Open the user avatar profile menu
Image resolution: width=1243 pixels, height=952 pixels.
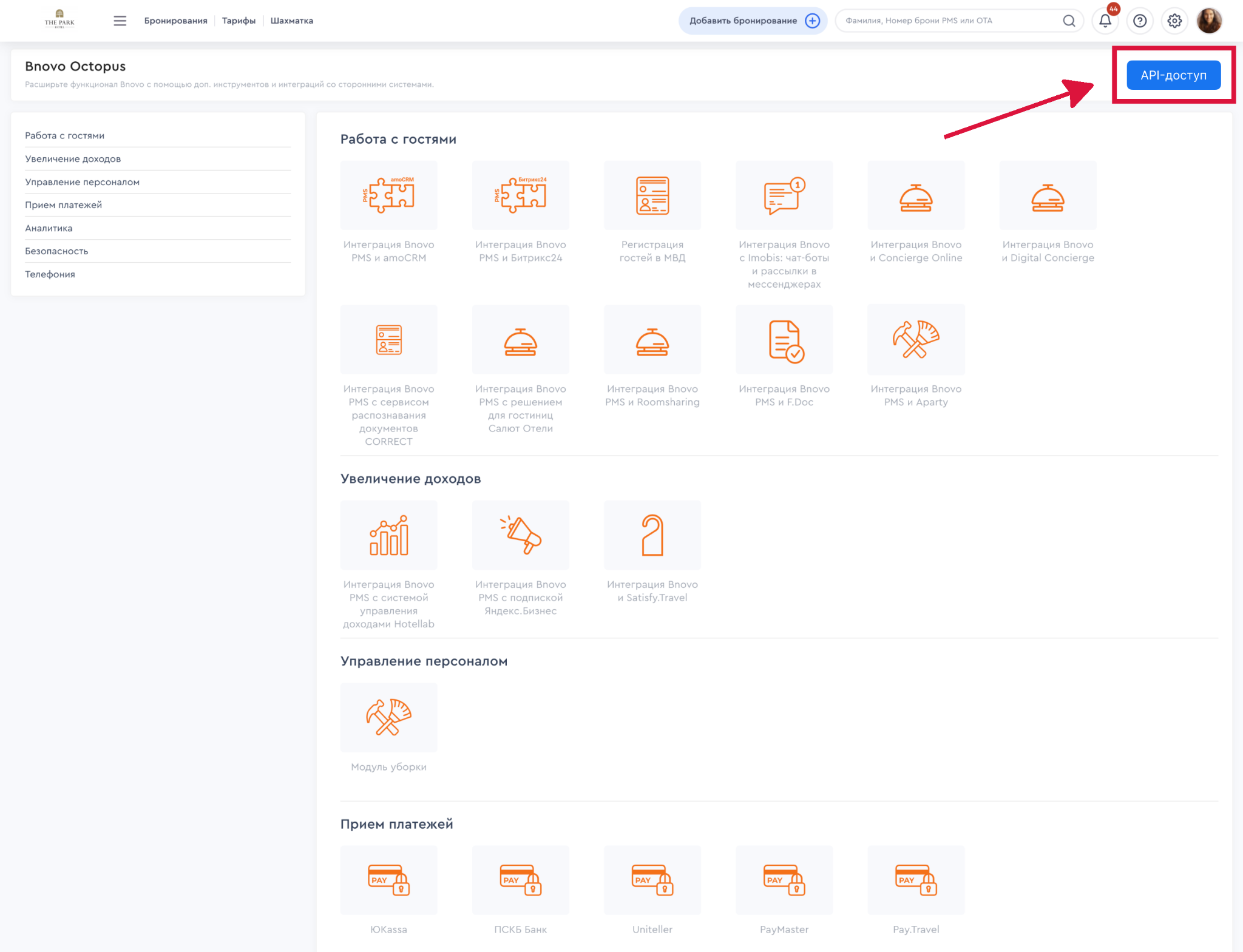coord(1208,21)
